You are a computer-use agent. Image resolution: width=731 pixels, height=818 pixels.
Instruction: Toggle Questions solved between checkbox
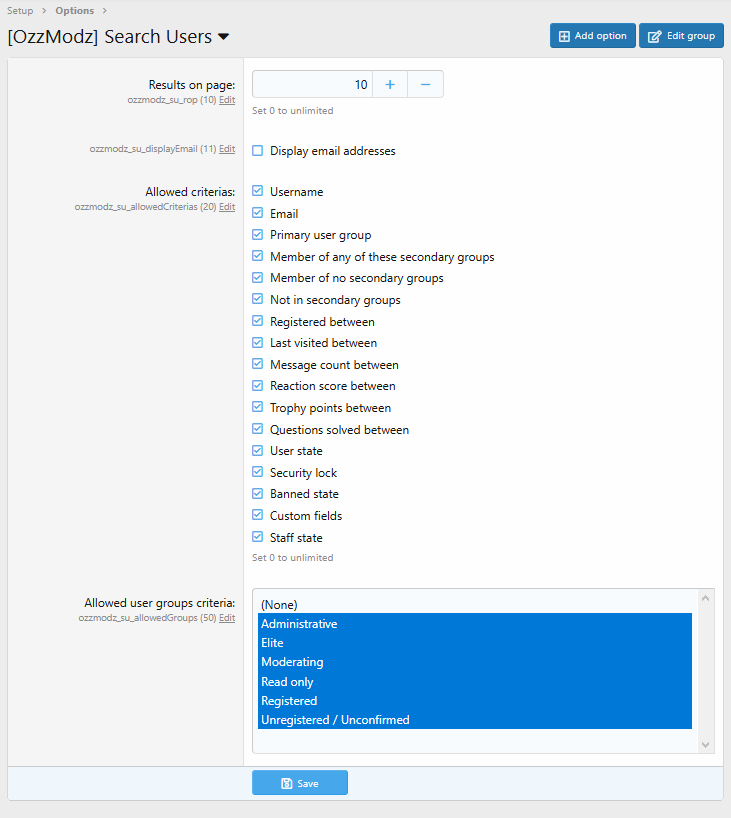257,429
